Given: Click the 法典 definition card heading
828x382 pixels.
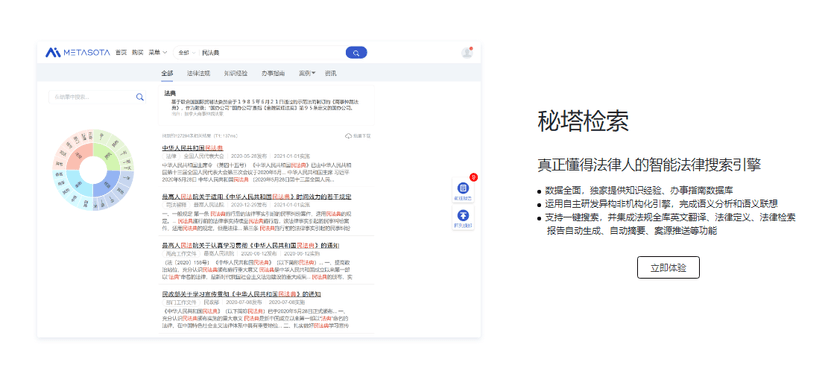Looking at the screenshot, I should 170,93.
